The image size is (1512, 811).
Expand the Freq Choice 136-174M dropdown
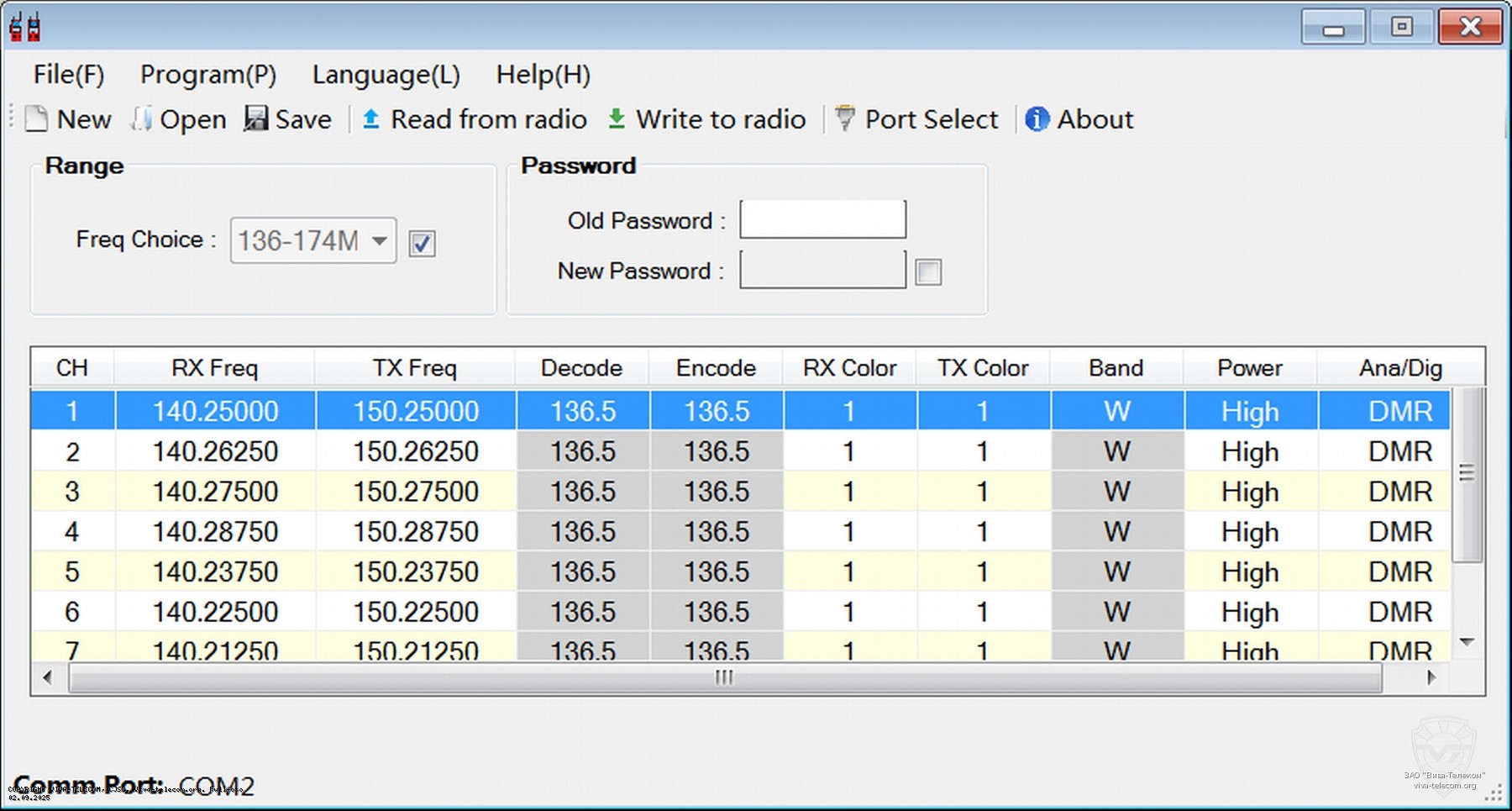click(x=380, y=241)
